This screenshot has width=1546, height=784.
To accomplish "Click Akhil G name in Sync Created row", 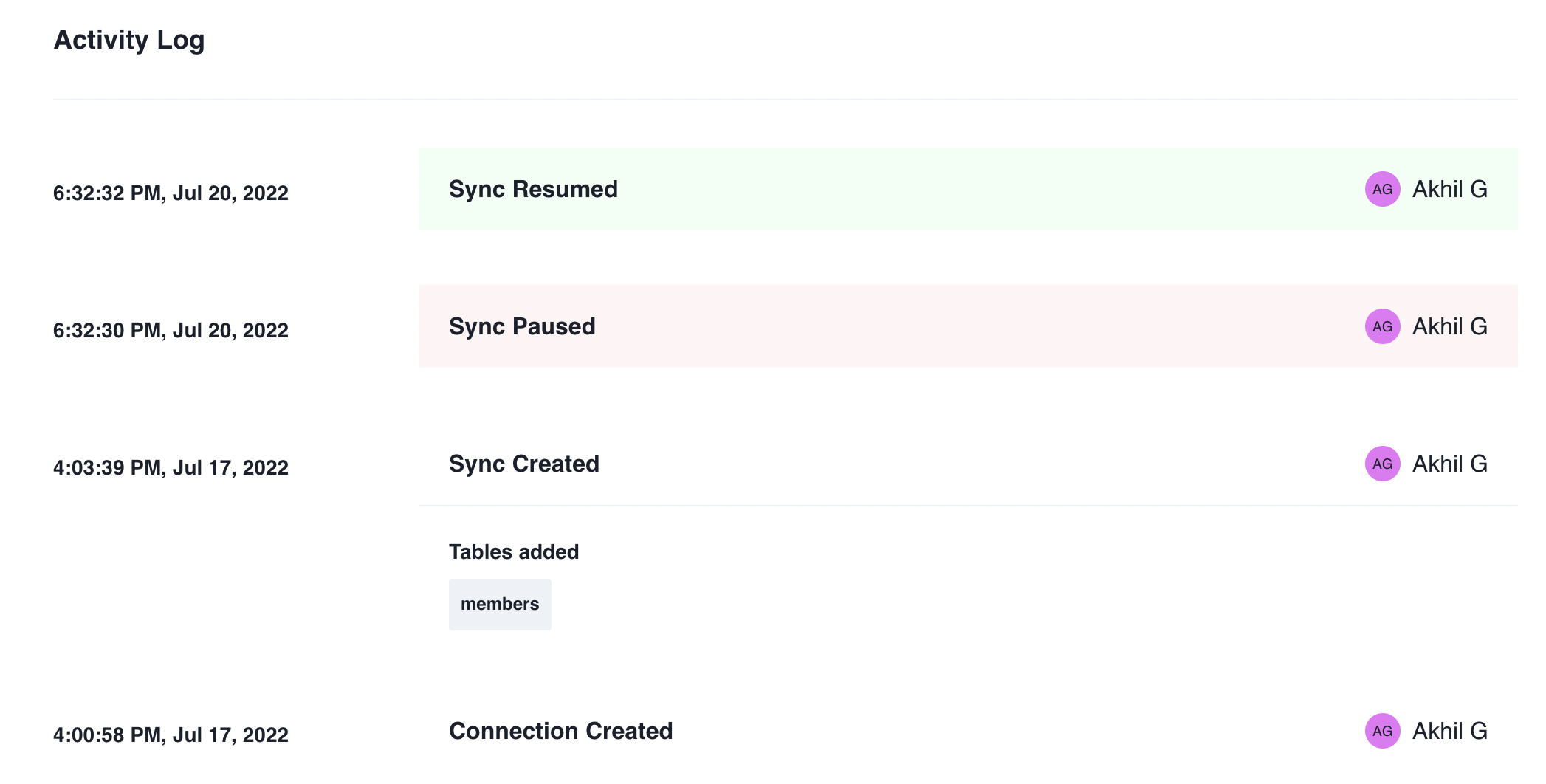I will (1449, 464).
